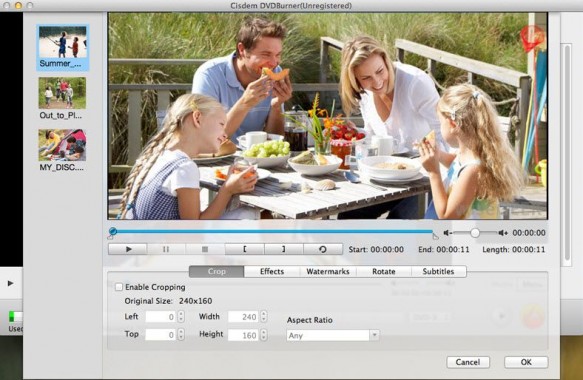Switch to the Crop tab
The height and width of the screenshot is (380, 583).
pyautogui.click(x=217, y=271)
